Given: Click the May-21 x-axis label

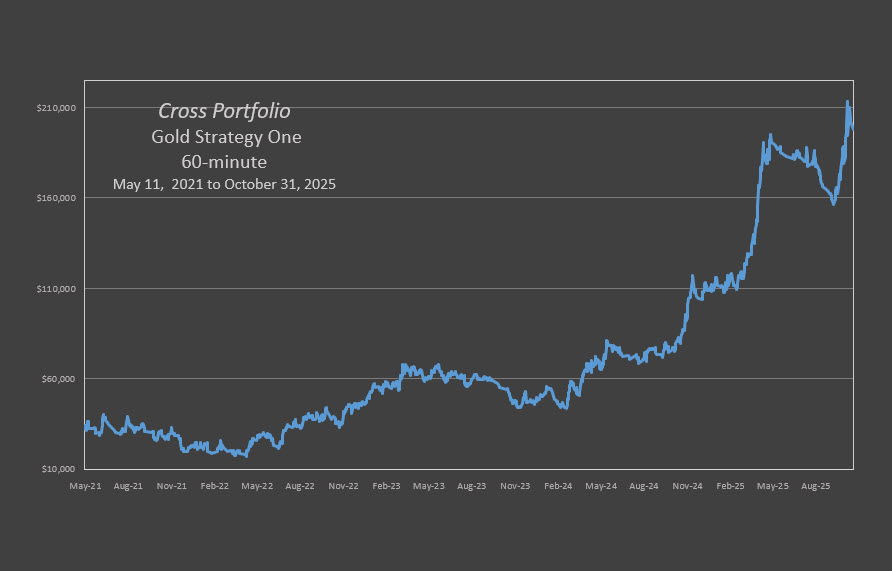Looking at the screenshot, I should pos(85,486).
